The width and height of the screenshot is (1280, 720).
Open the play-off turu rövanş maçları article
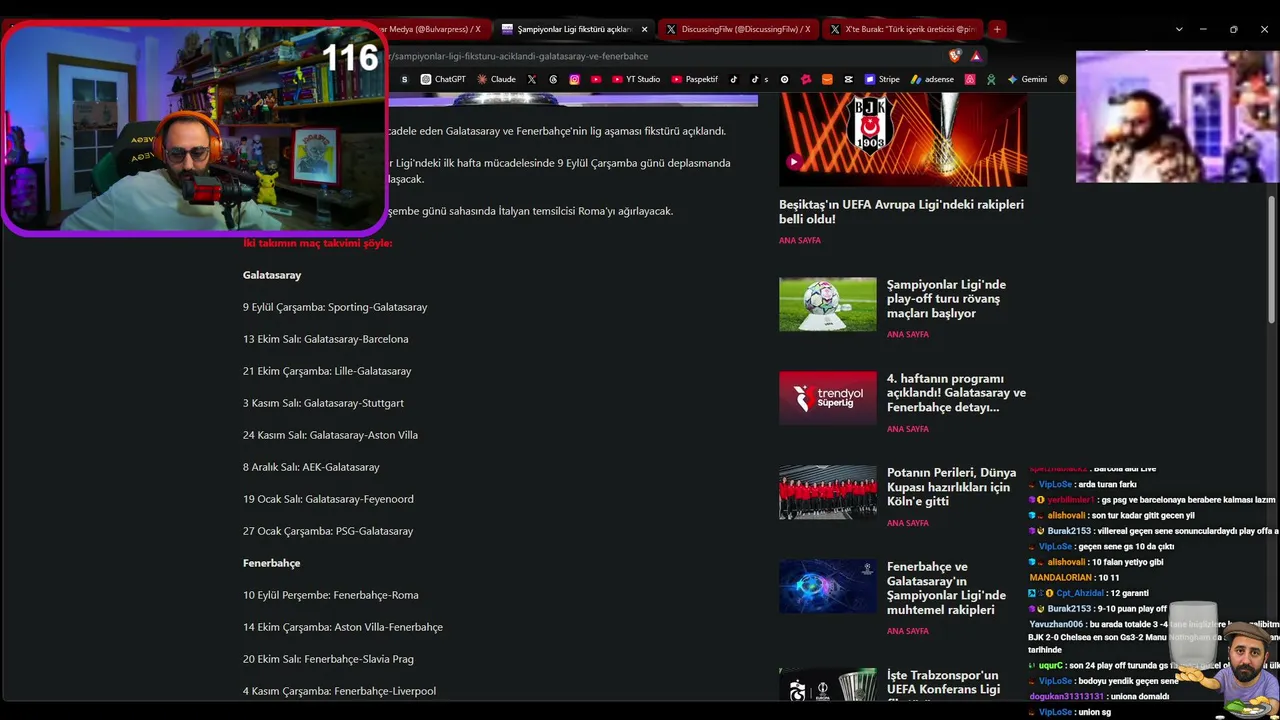946,299
